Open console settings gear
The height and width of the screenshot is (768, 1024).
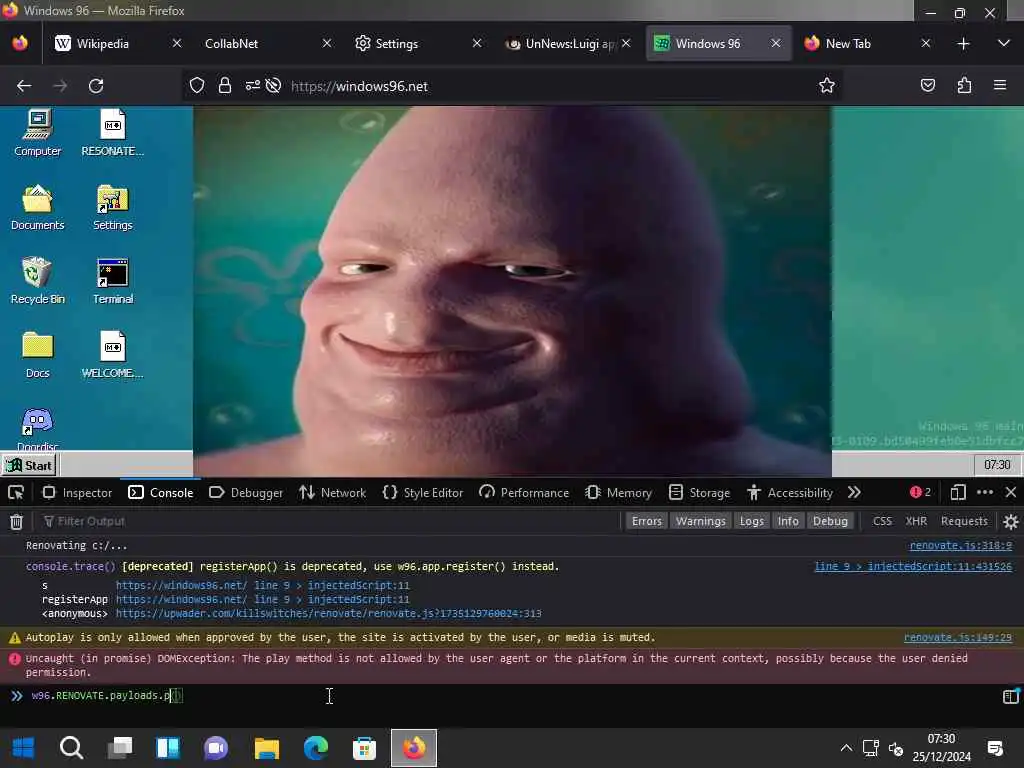coord(1010,521)
